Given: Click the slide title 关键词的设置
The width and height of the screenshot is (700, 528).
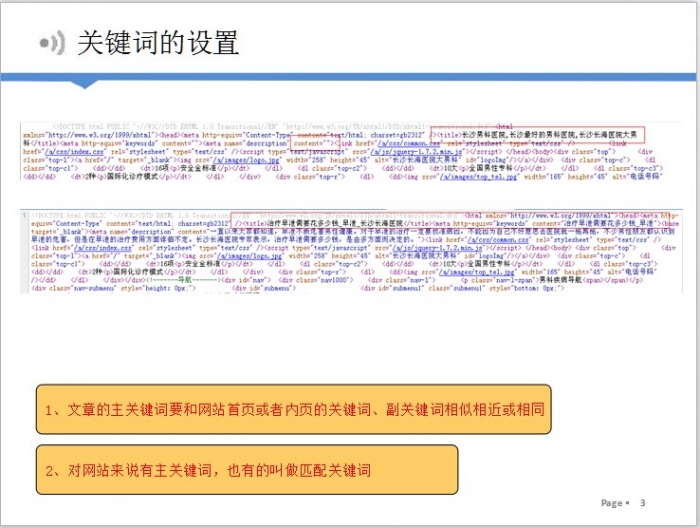Looking at the screenshot, I should (158, 43).
